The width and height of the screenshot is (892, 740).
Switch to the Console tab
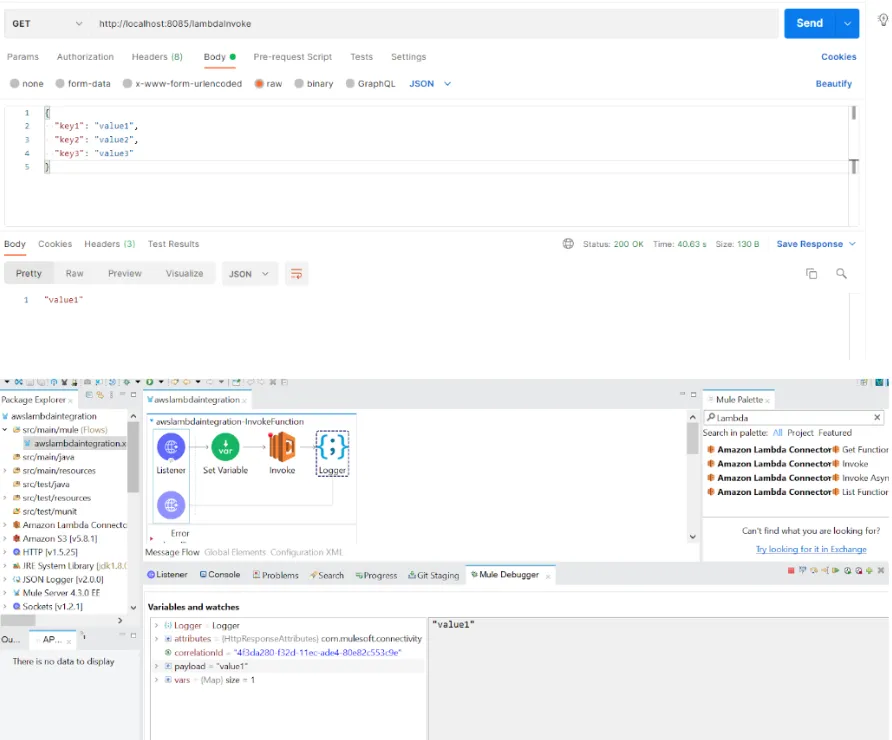coord(220,574)
